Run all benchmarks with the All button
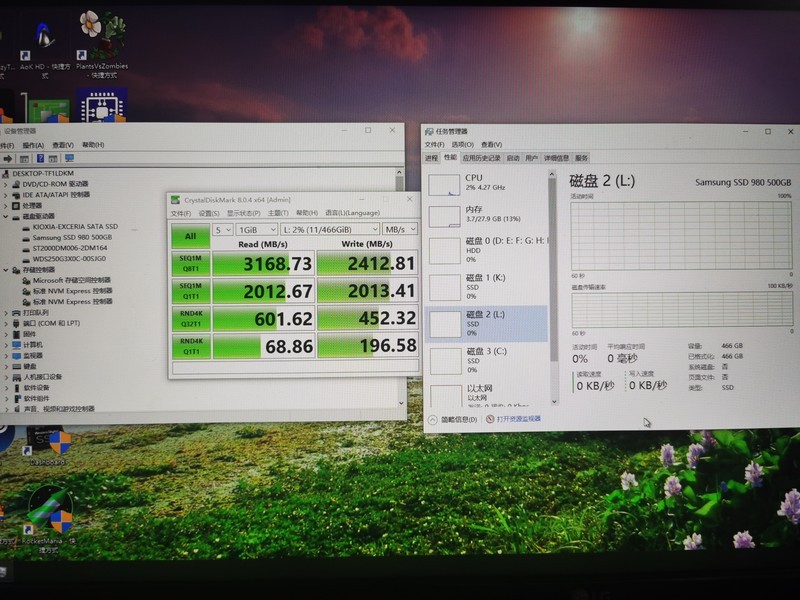 (x=190, y=236)
